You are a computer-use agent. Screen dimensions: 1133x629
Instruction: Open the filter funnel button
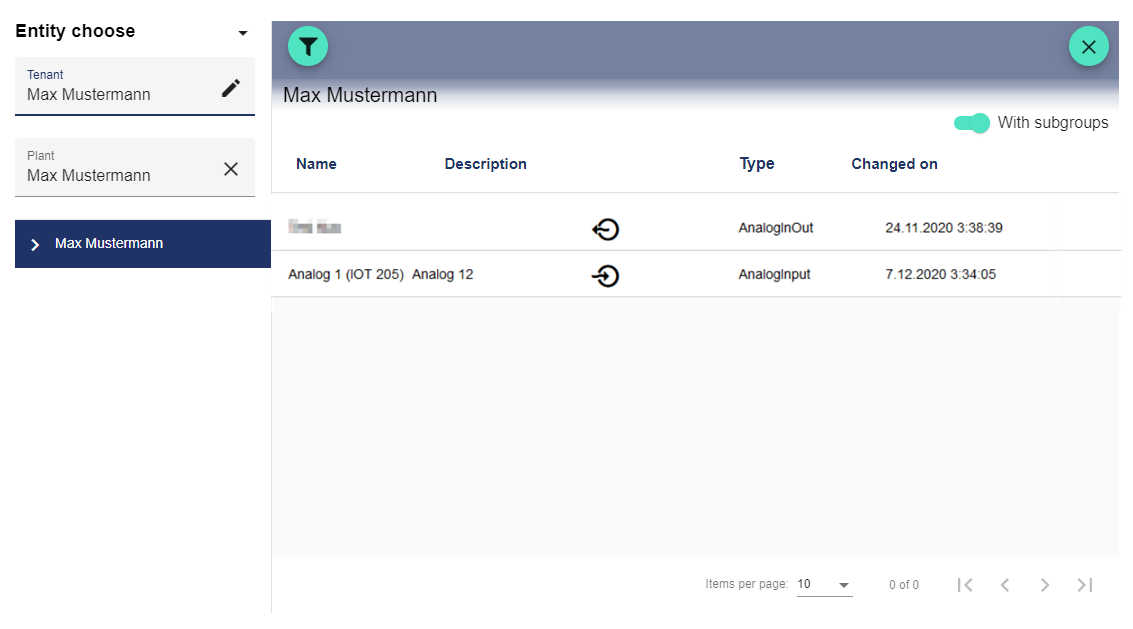coord(308,46)
